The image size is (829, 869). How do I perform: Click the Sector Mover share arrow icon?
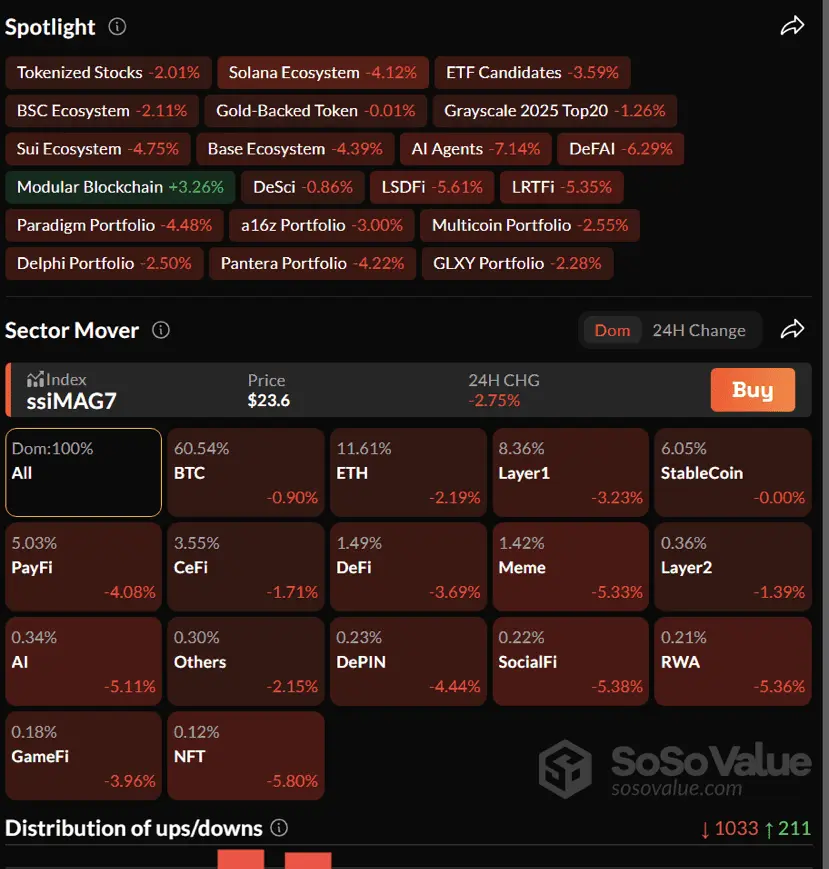(x=792, y=329)
